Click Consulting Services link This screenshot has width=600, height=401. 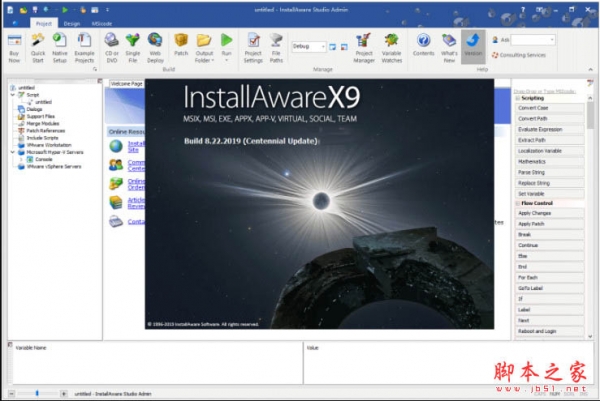[519, 55]
